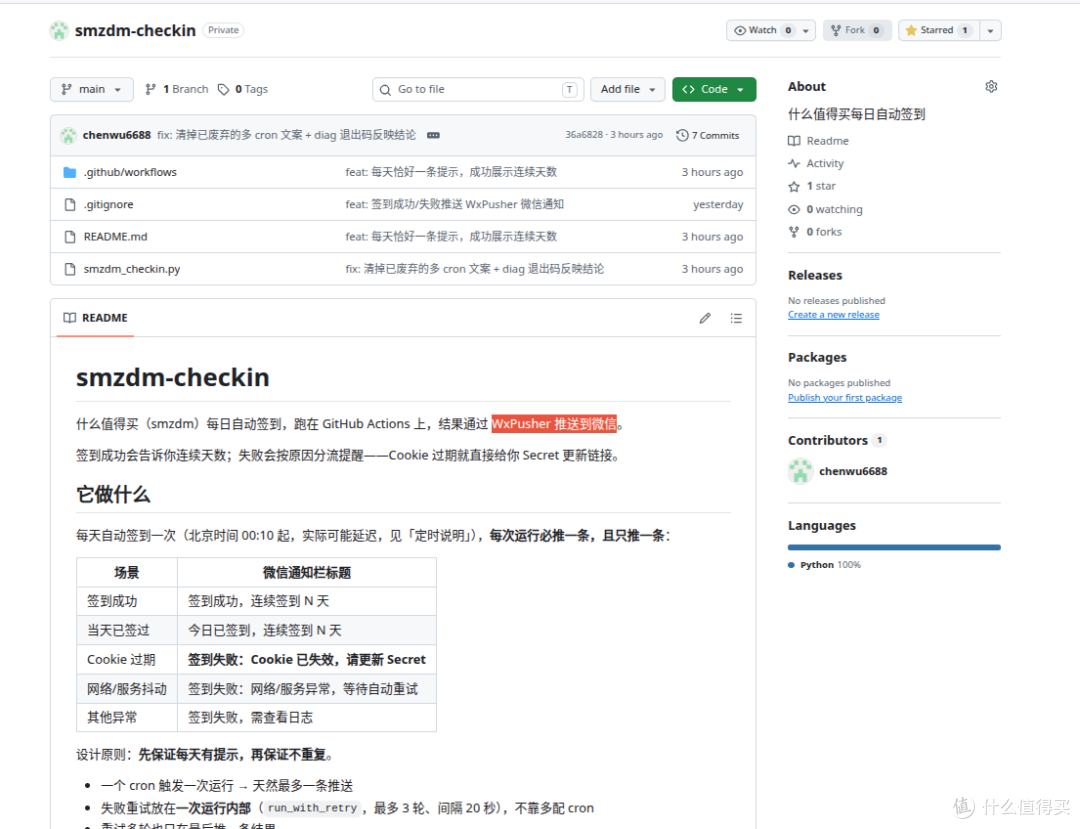This screenshot has height=829, width=1080.
Task: Click the README book icon in tab
Action: [x=70, y=317]
